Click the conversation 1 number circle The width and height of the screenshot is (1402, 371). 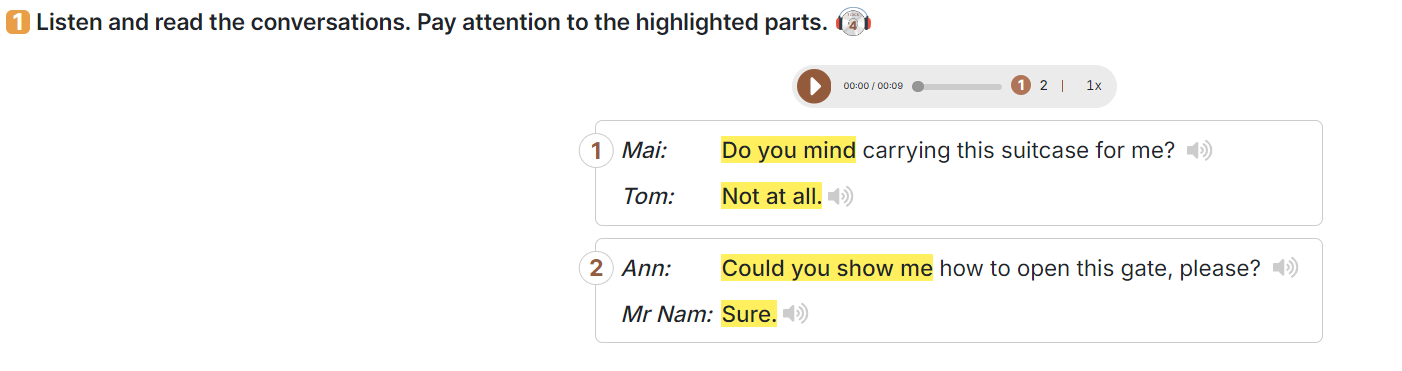click(596, 151)
